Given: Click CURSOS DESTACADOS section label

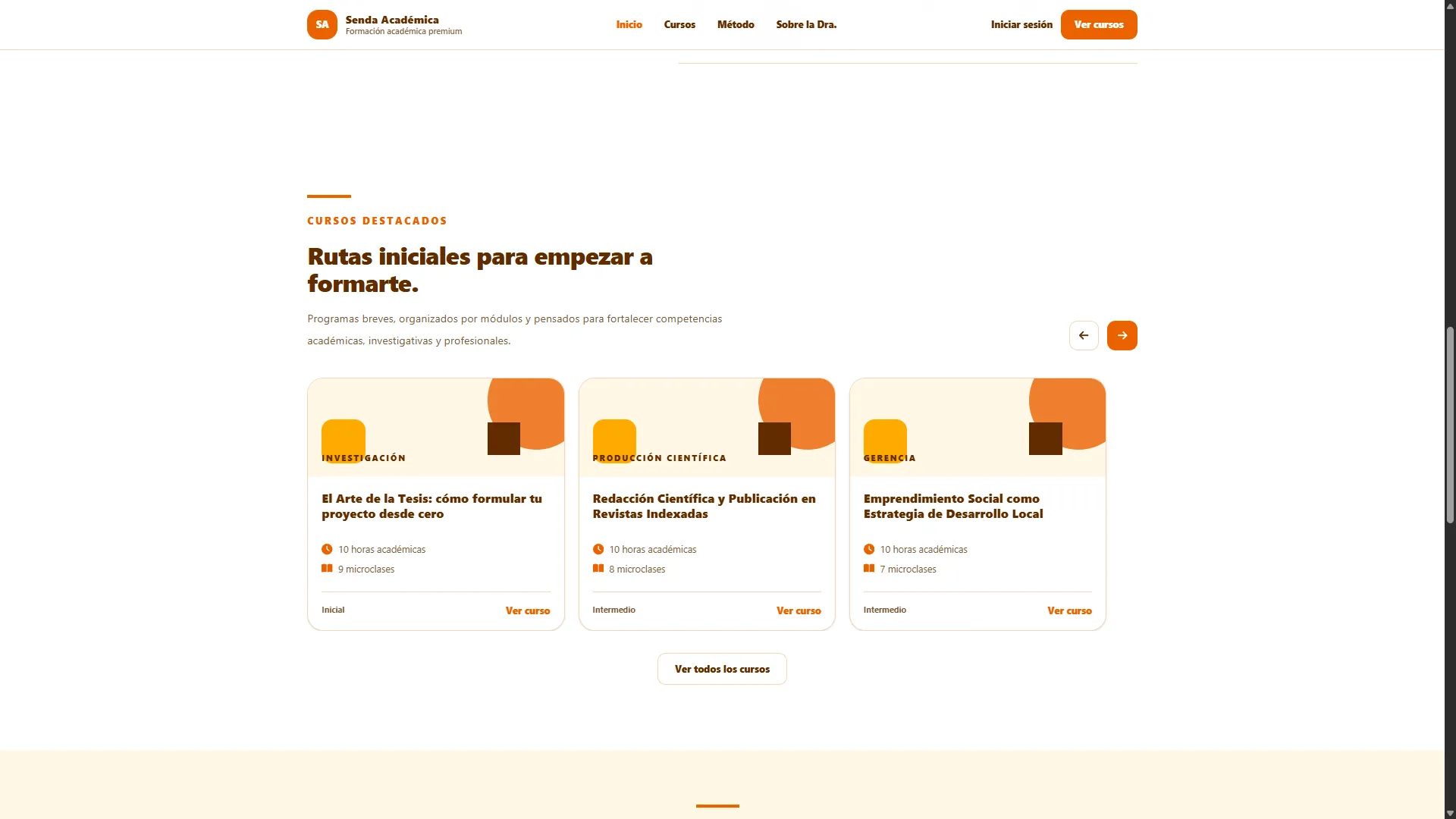Looking at the screenshot, I should click(x=377, y=221).
